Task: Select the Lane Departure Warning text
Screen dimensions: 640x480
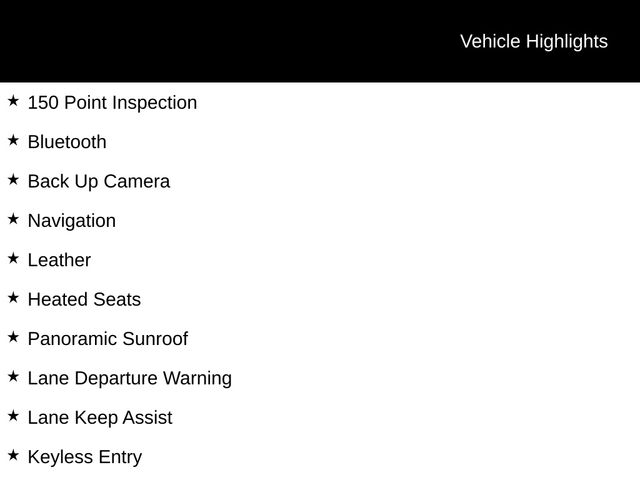Action: (x=130, y=378)
